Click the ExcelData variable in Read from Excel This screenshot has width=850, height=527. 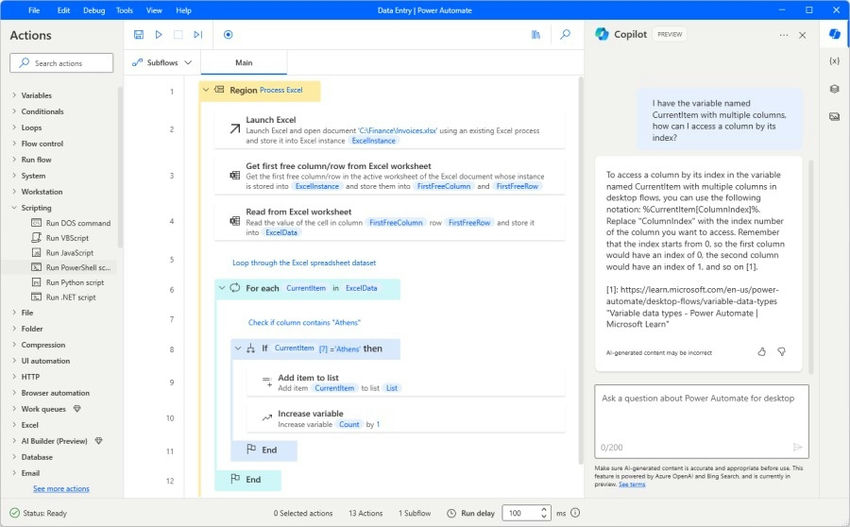[x=281, y=232]
